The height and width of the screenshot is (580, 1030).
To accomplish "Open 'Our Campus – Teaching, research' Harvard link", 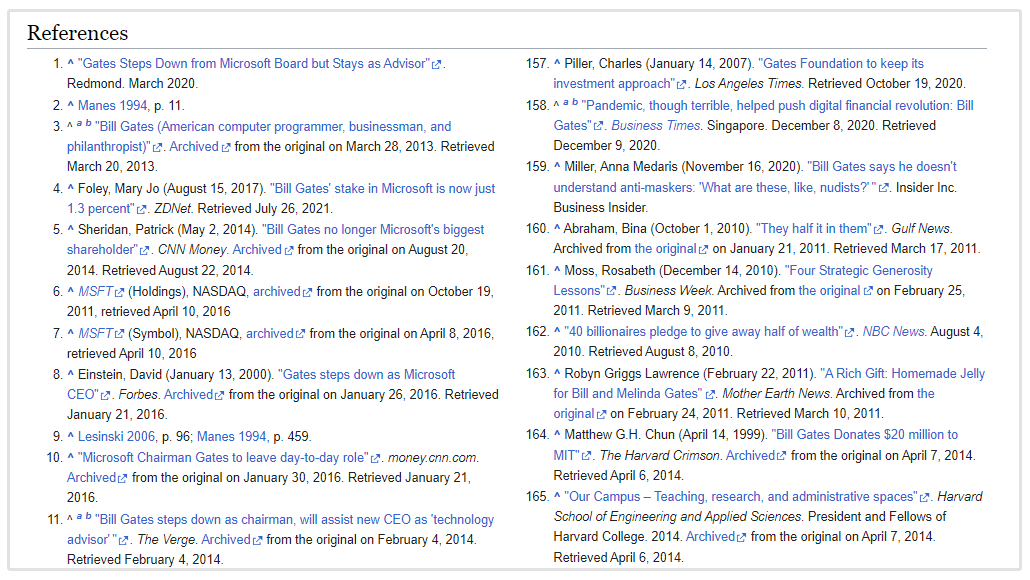I will 740,497.
